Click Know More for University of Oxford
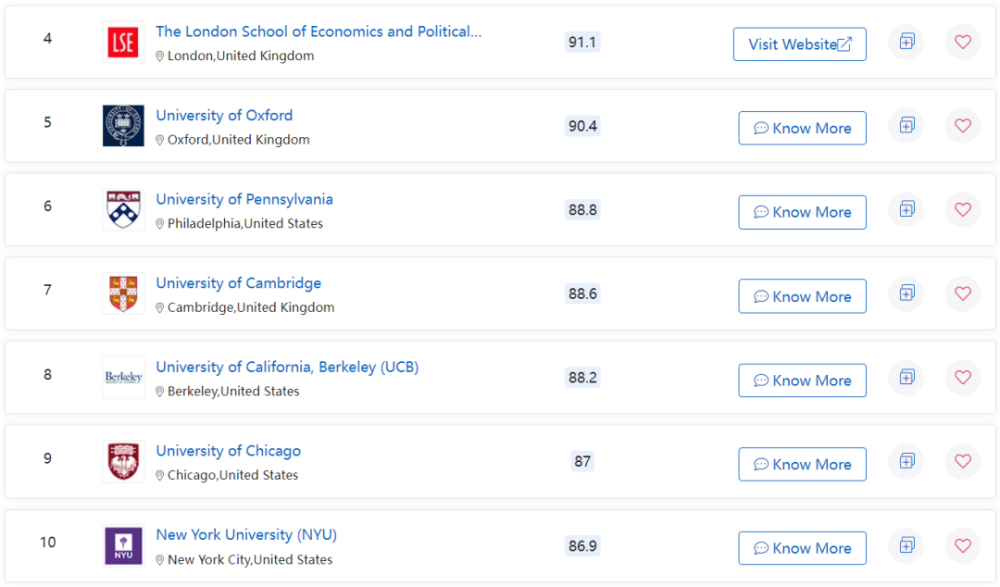This screenshot has width=1000, height=587. [802, 128]
